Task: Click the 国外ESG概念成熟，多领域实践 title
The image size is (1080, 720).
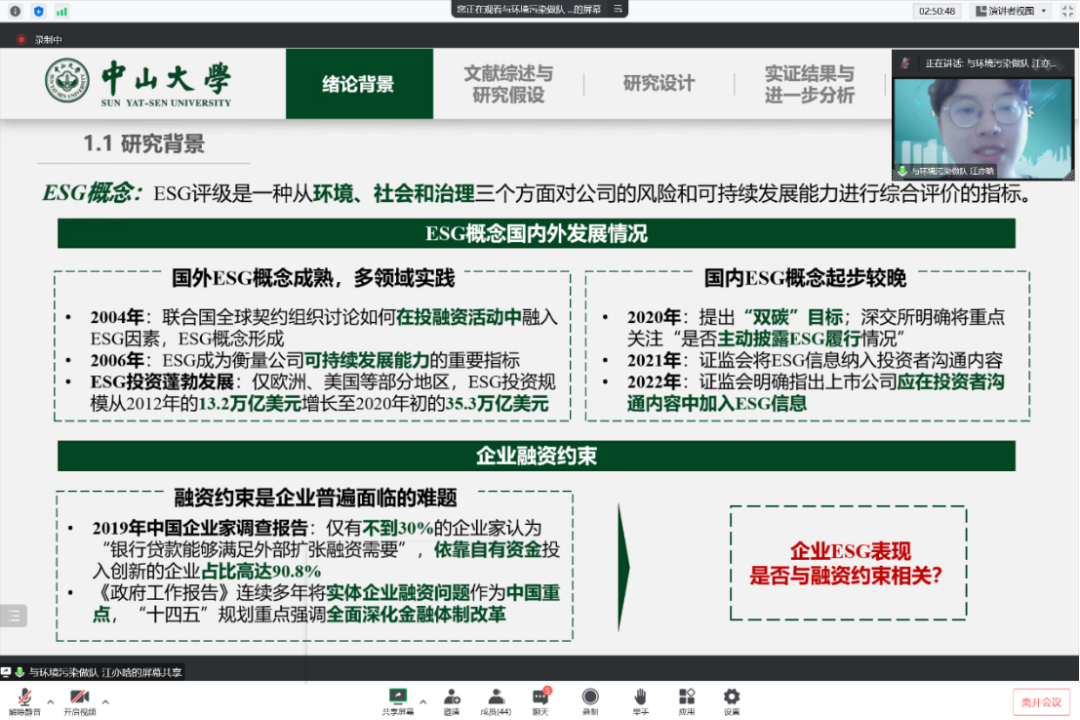Action: click(313, 278)
